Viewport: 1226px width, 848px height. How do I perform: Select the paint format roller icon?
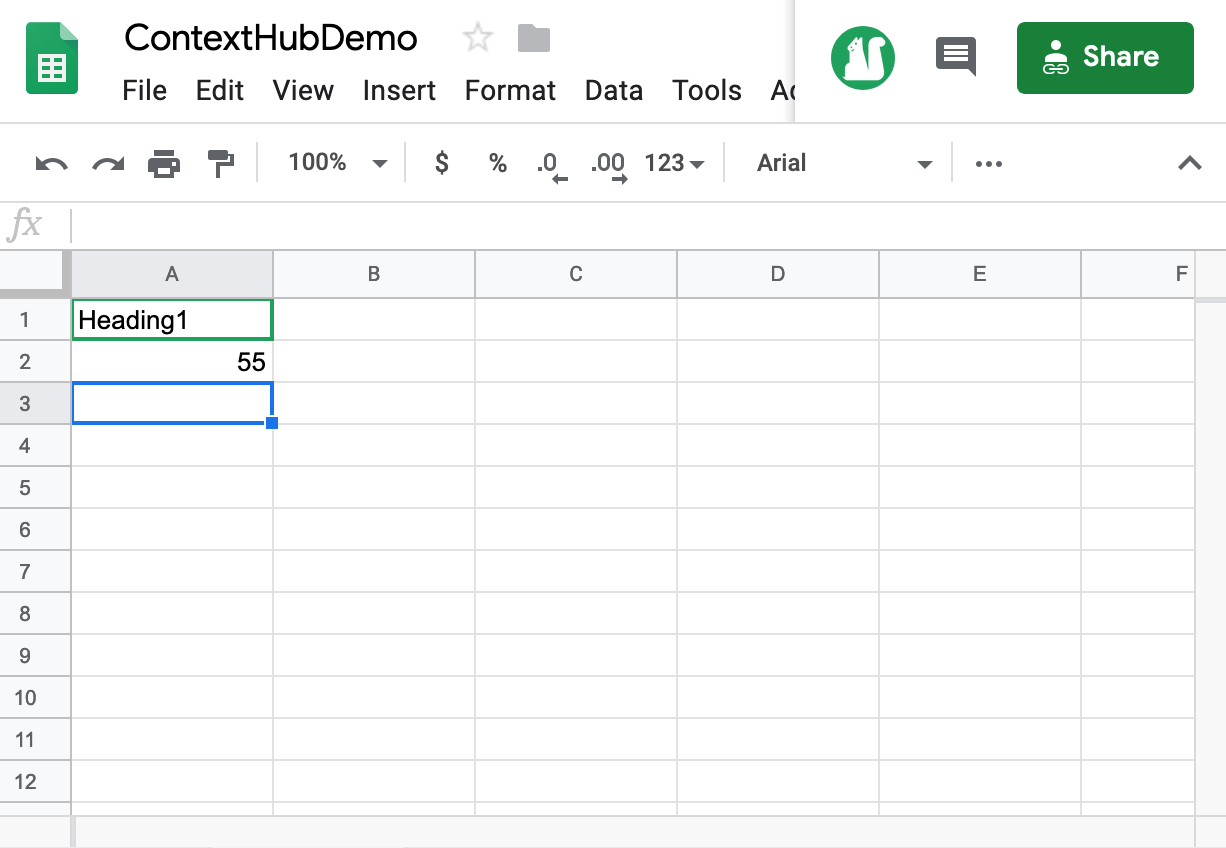click(220, 163)
